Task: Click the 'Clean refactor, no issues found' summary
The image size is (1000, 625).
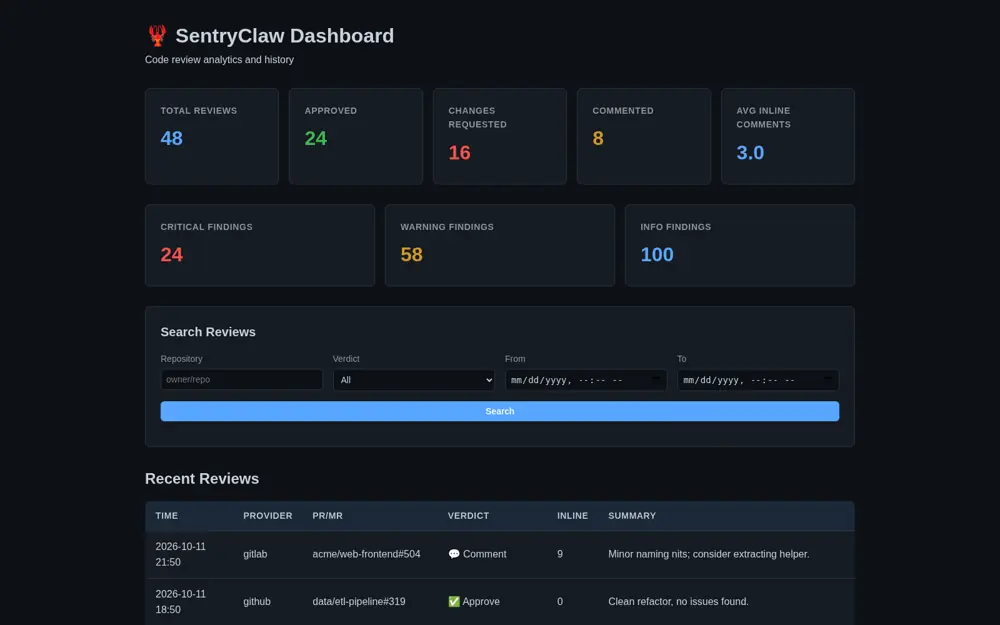Action: [678, 601]
